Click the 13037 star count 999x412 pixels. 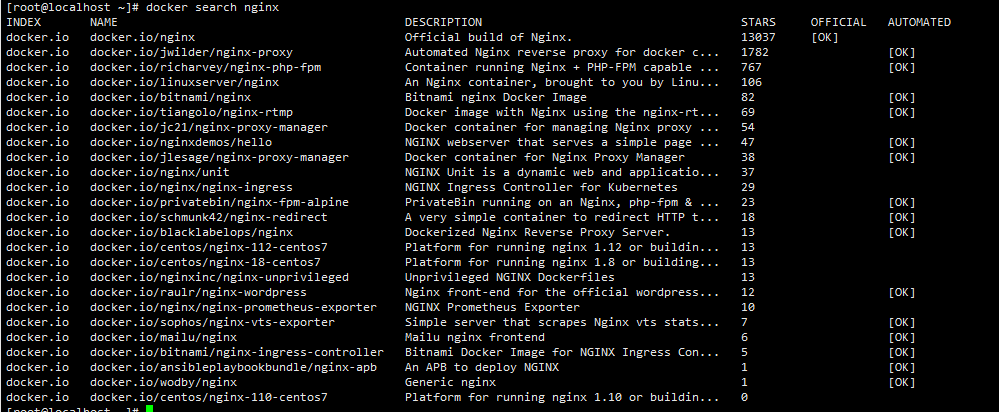coord(758,37)
